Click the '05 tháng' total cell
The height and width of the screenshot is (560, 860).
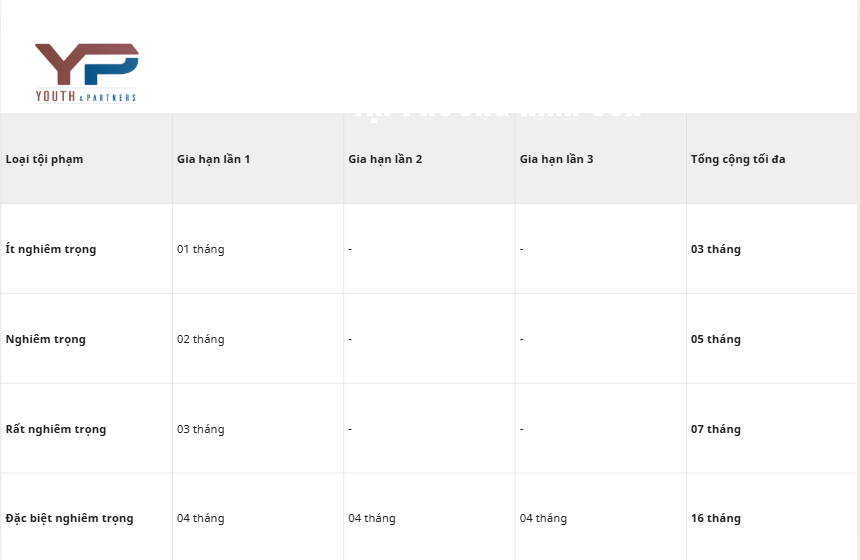pos(716,339)
